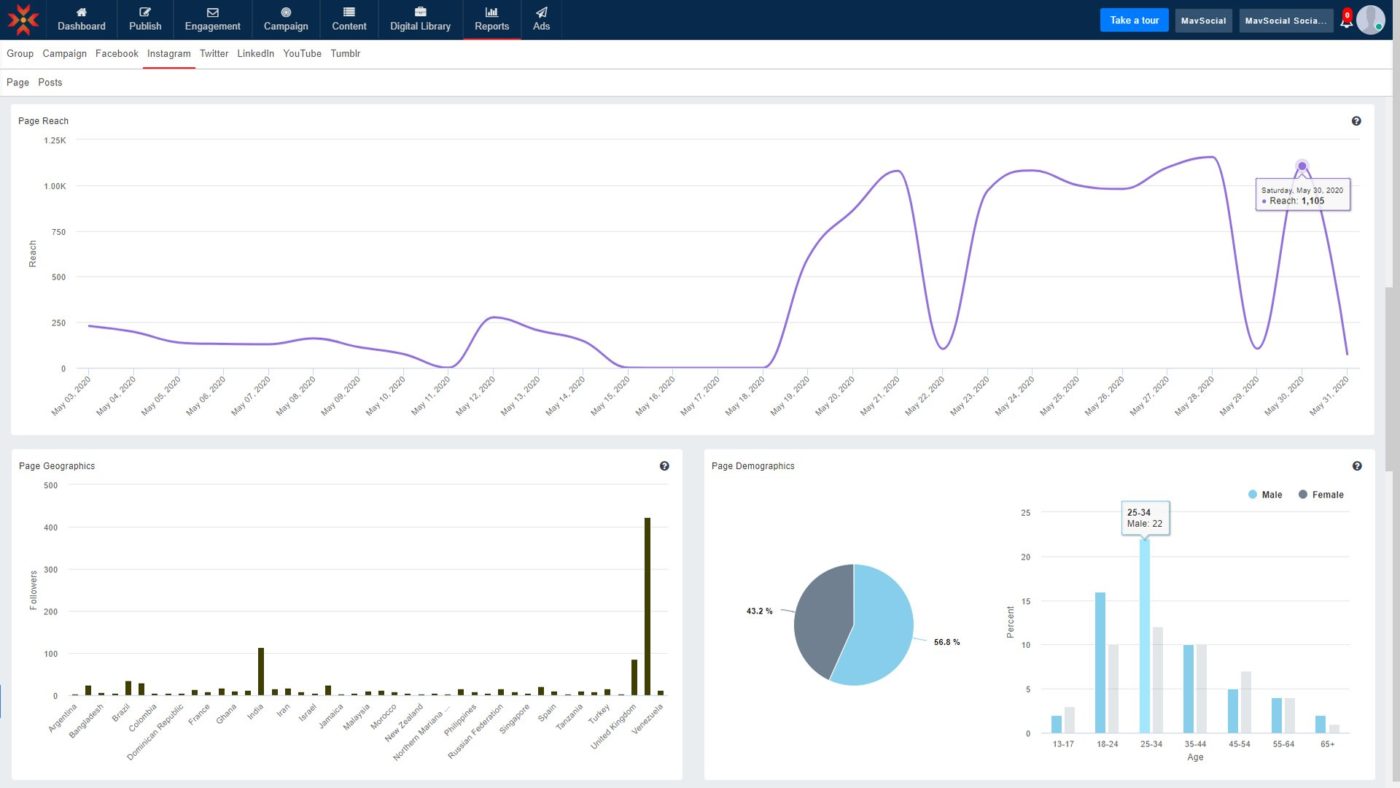Open the Reports menu item
Screen dimensions: 1400x788
491,20
